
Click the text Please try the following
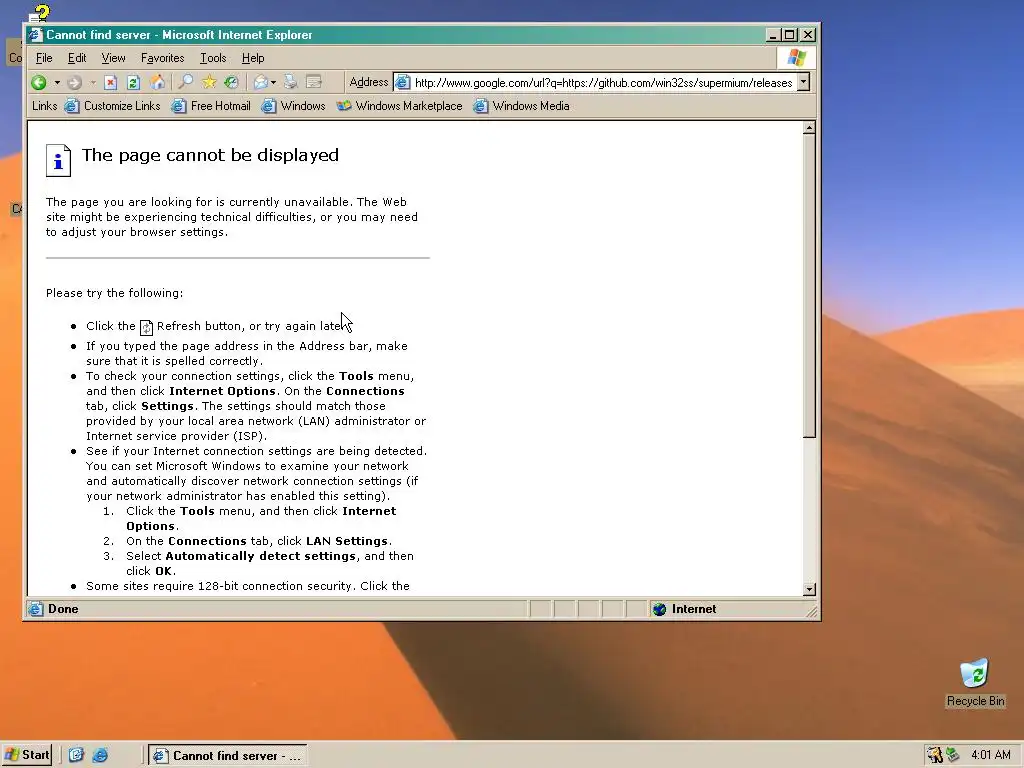click(114, 293)
